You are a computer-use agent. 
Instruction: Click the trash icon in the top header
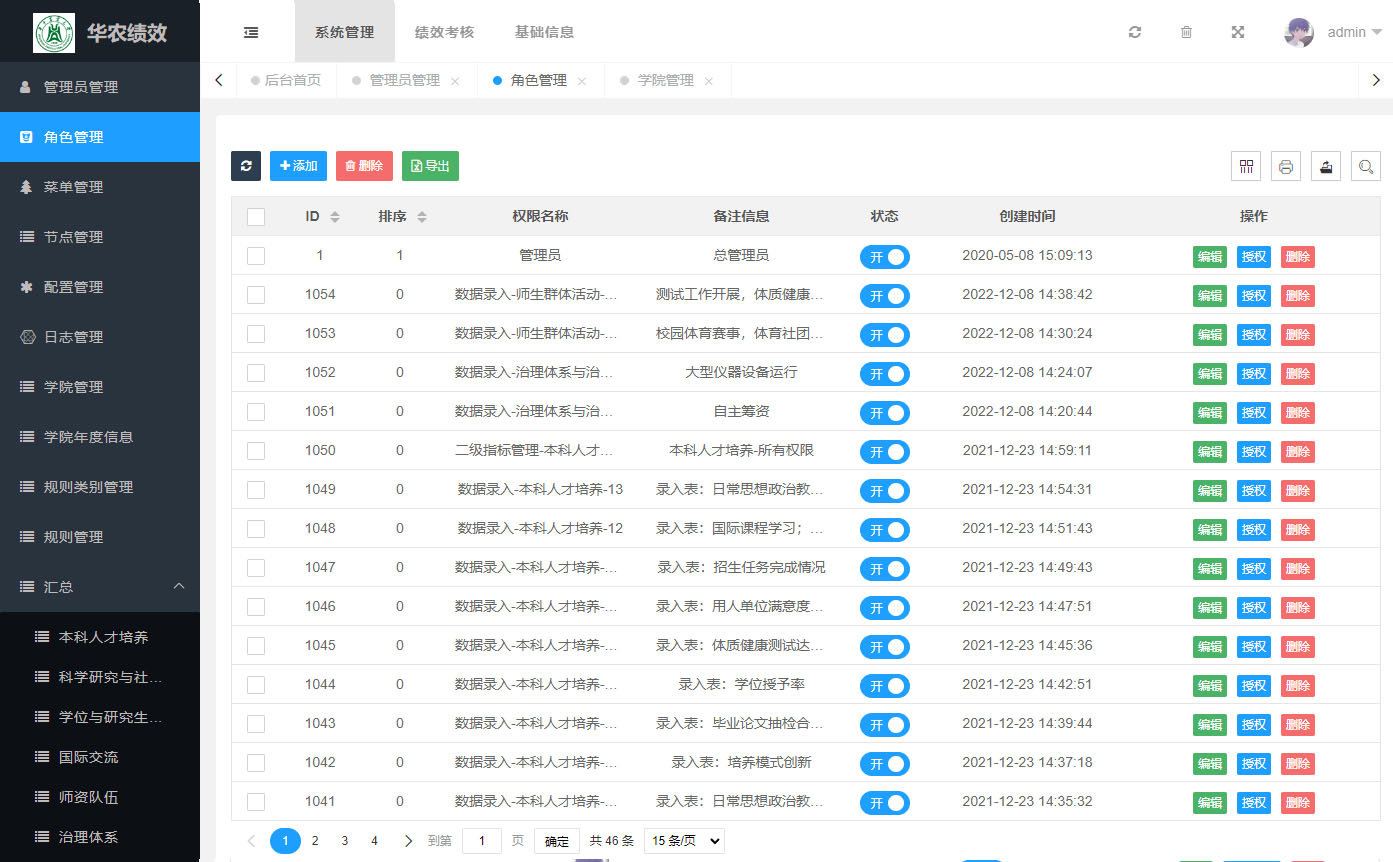tap(1186, 32)
